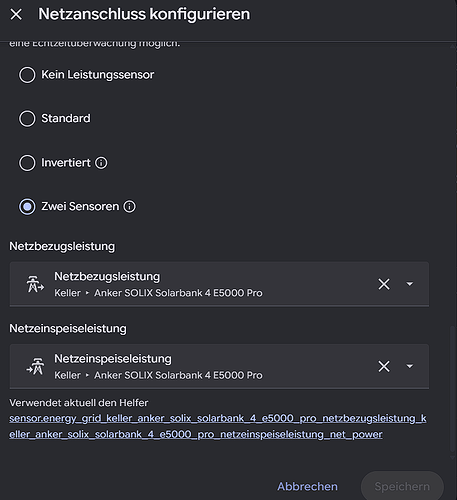Close the Netzanschluss konfigurieren dialog
The width and height of the screenshot is (457, 500).
tap(16, 14)
